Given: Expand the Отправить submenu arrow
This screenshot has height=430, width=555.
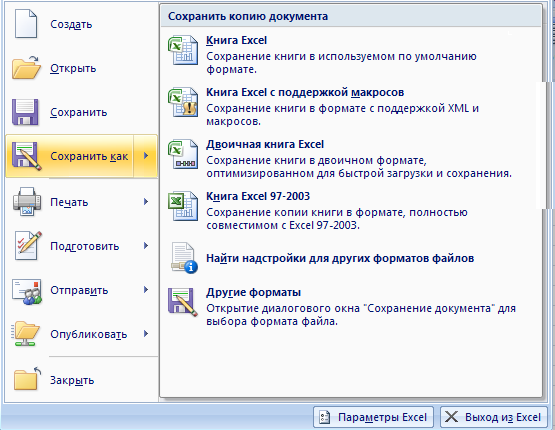Looking at the screenshot, I should [146, 290].
